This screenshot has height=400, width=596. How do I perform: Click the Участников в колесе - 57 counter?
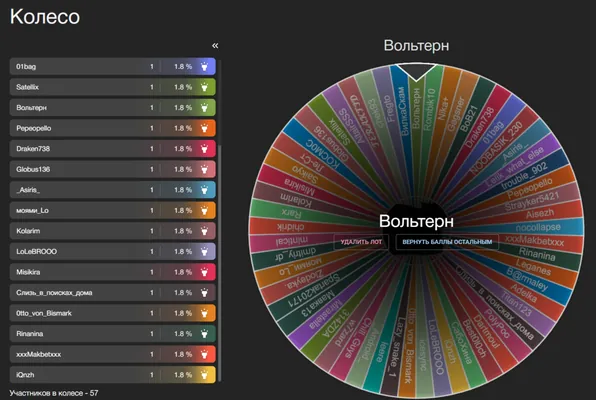(x=54, y=393)
